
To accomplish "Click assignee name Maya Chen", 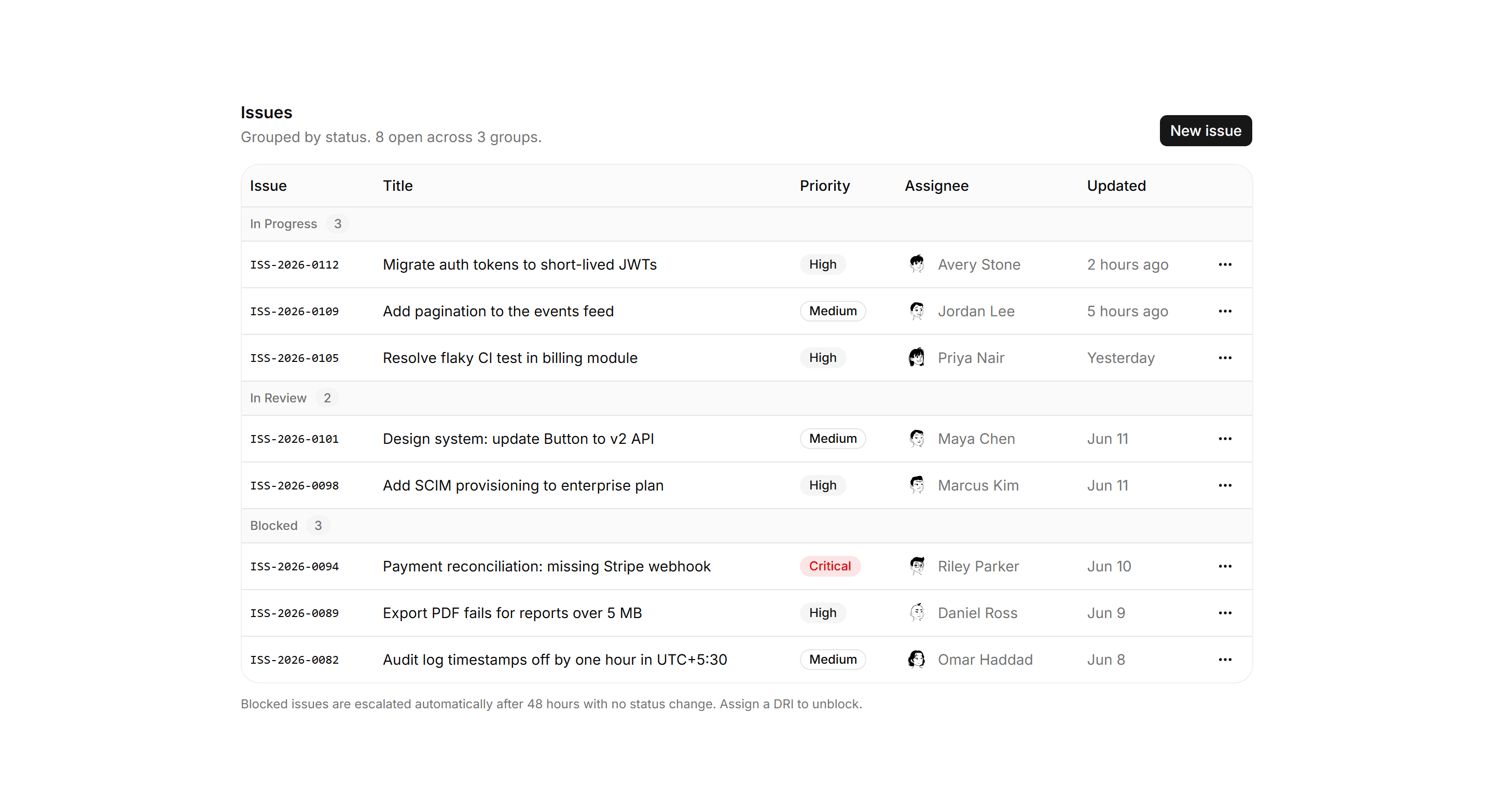I will pos(976,439).
